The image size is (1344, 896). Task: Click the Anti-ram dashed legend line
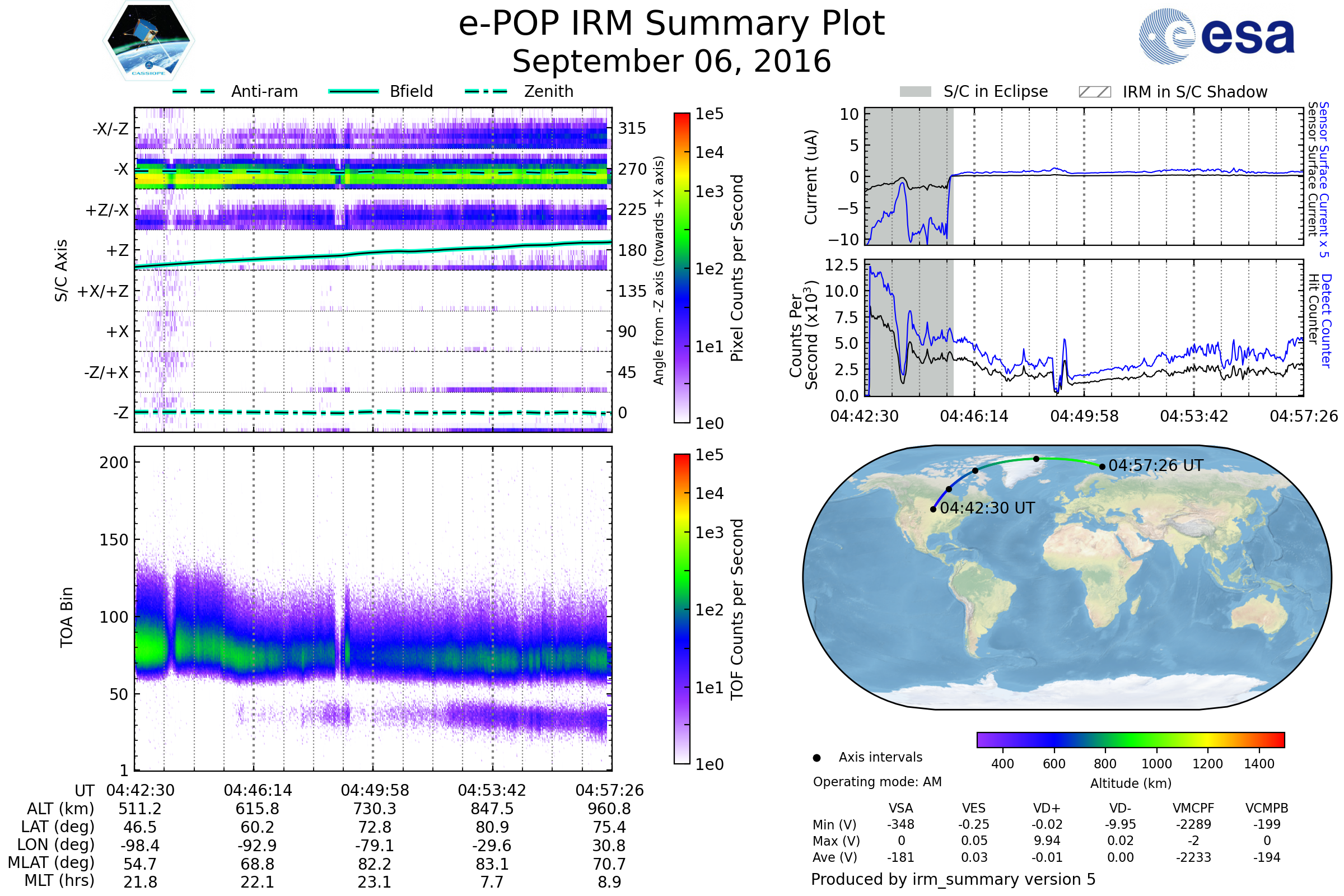point(194,91)
